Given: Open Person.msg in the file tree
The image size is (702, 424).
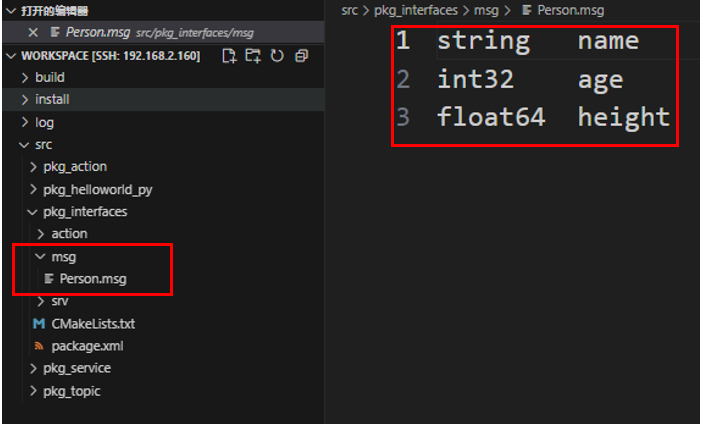Looking at the screenshot, I should coord(92,279).
